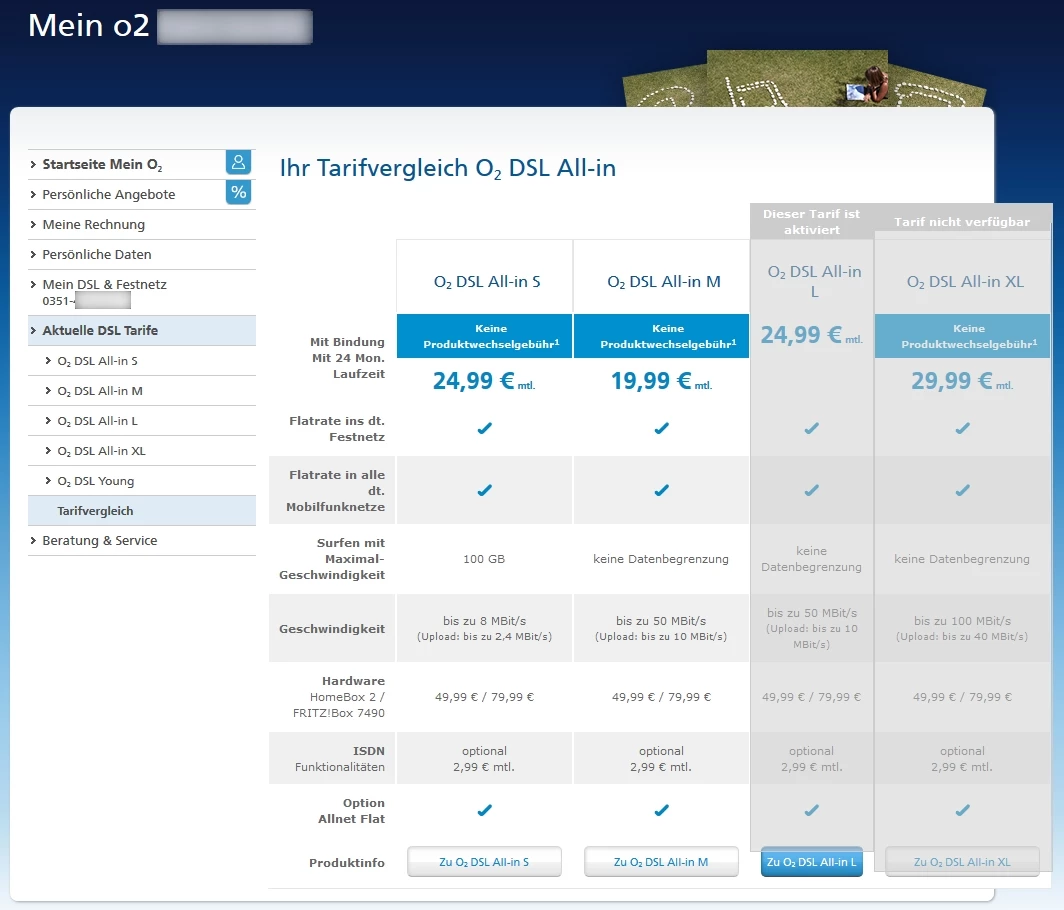Screen dimensions: 1064x910
Task: Click the 'Dieser Tarif ist aktiviert' label
Action: pyautogui.click(x=812, y=222)
